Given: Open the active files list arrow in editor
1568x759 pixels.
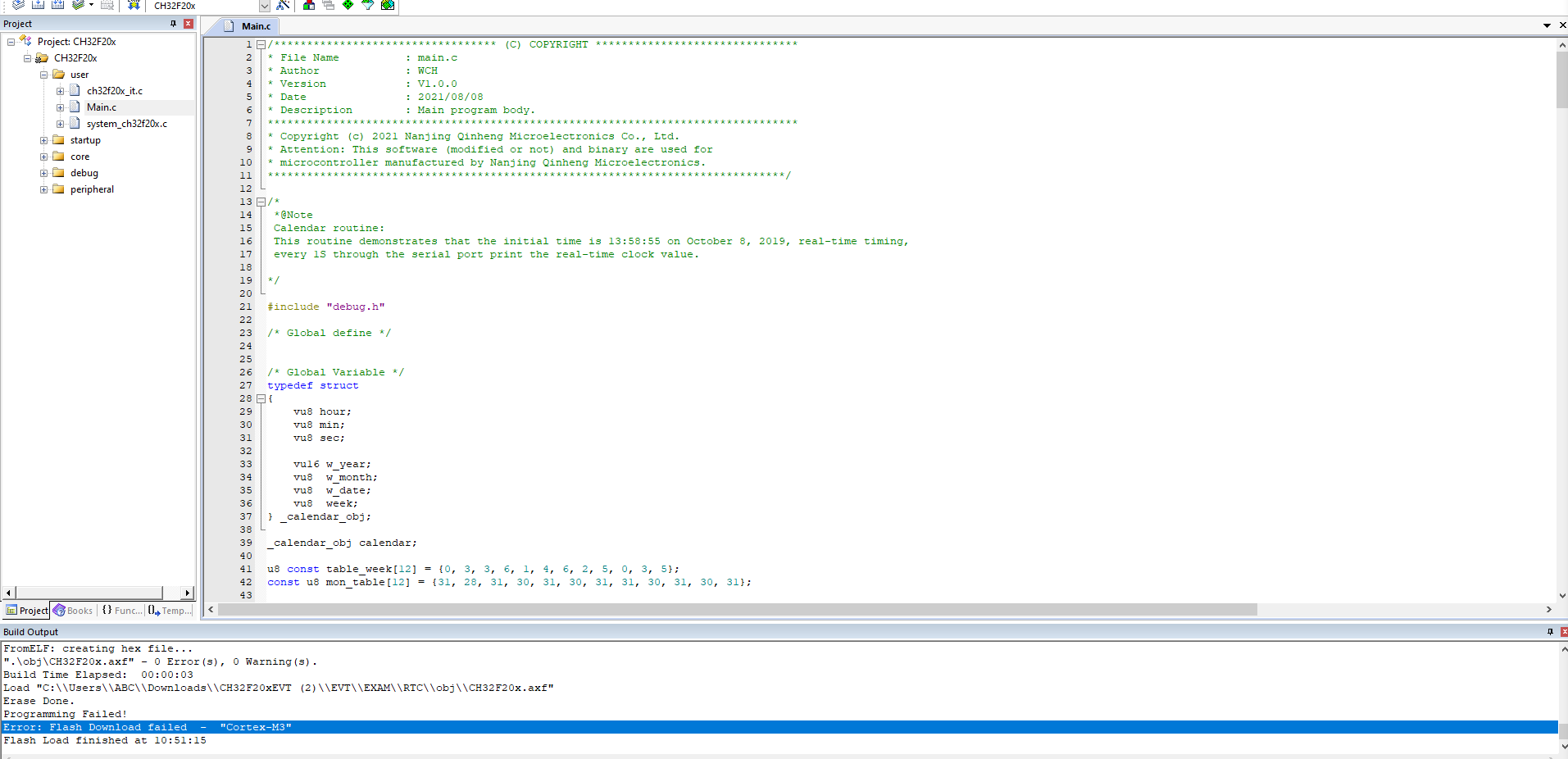Looking at the screenshot, I should (1547, 25).
